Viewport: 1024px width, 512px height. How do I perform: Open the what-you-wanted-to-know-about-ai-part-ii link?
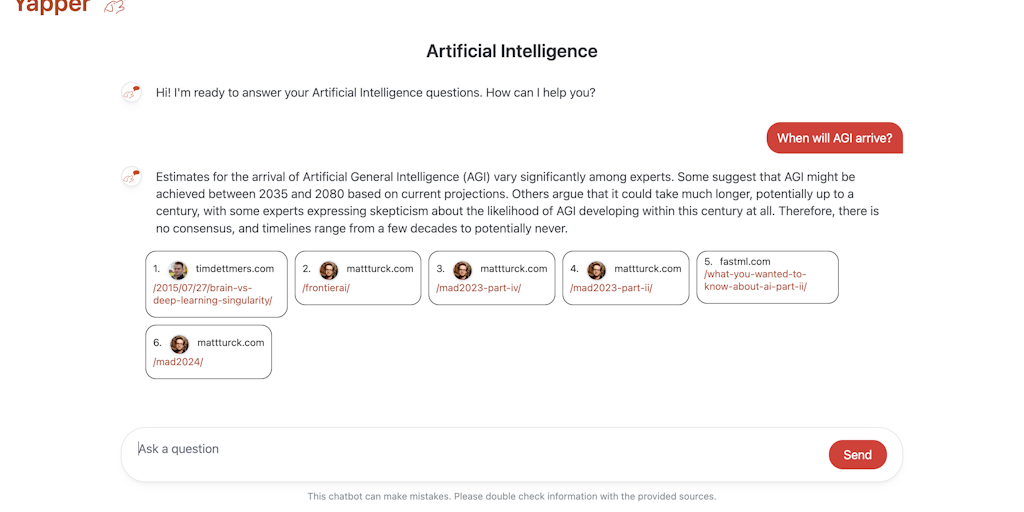[x=756, y=280]
